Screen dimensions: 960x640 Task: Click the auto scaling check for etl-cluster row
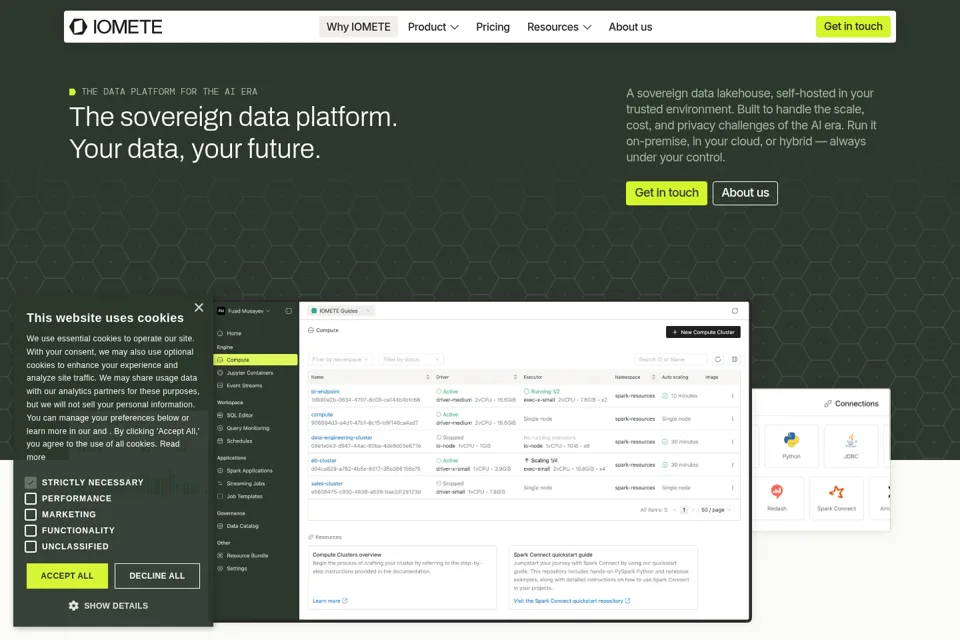click(x=665, y=465)
